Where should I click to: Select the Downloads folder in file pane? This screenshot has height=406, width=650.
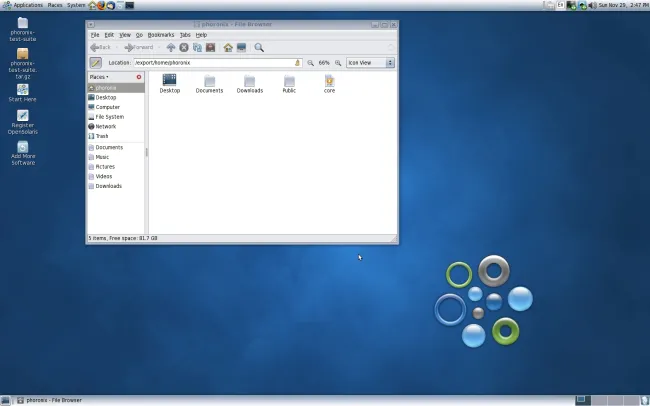(250, 84)
